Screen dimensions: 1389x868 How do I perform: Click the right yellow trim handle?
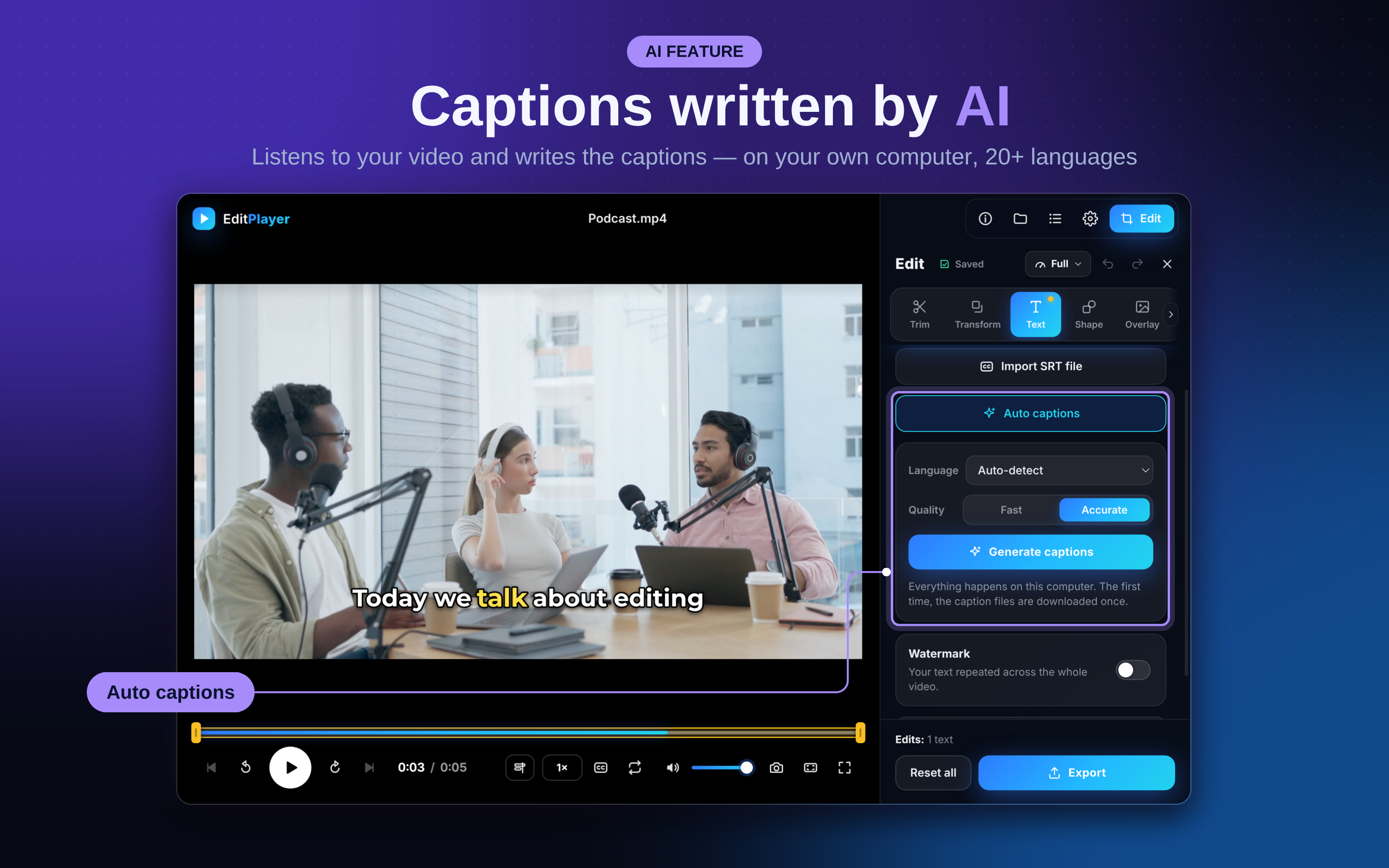pos(860,732)
